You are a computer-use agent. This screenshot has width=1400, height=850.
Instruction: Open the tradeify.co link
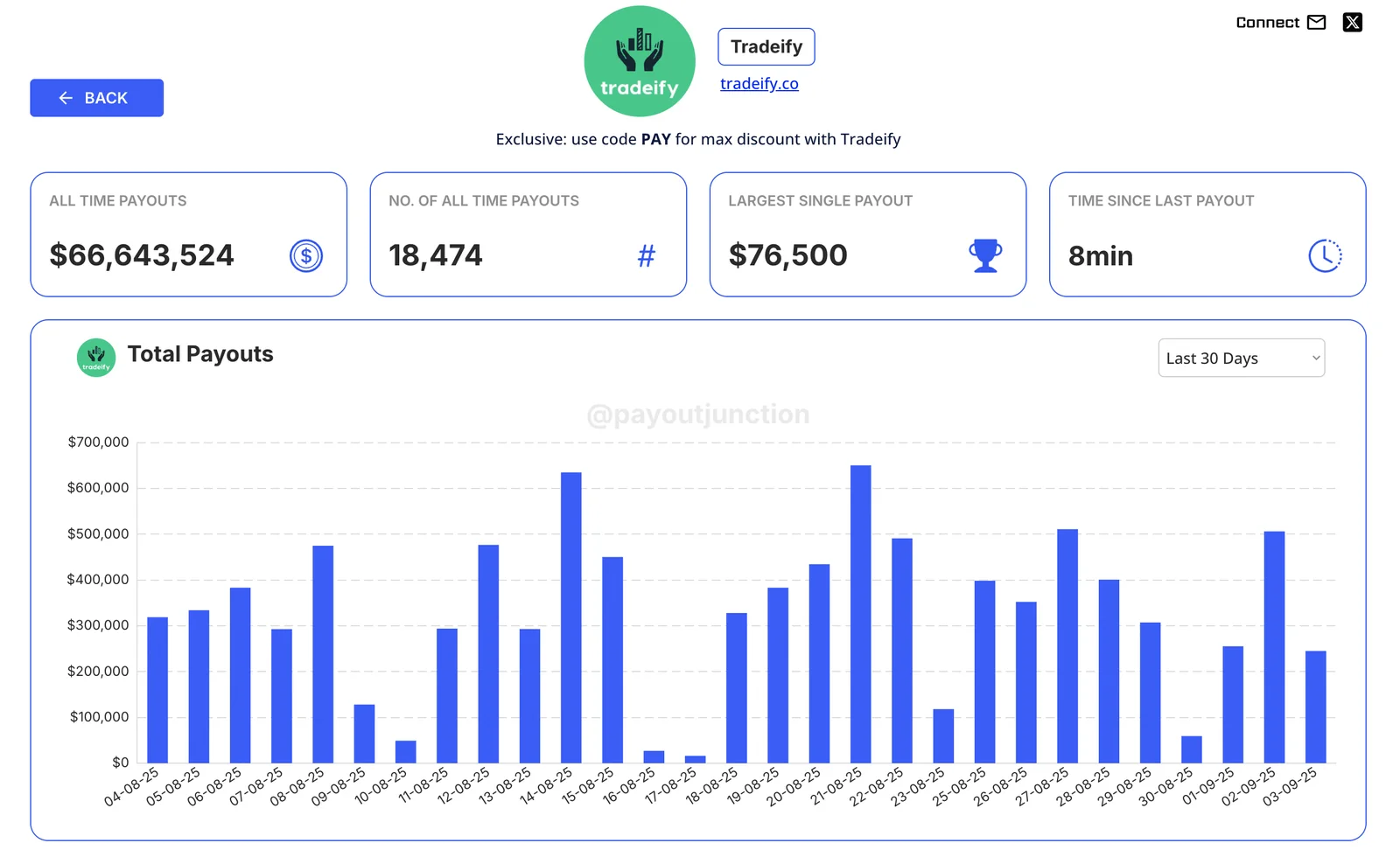click(x=759, y=84)
